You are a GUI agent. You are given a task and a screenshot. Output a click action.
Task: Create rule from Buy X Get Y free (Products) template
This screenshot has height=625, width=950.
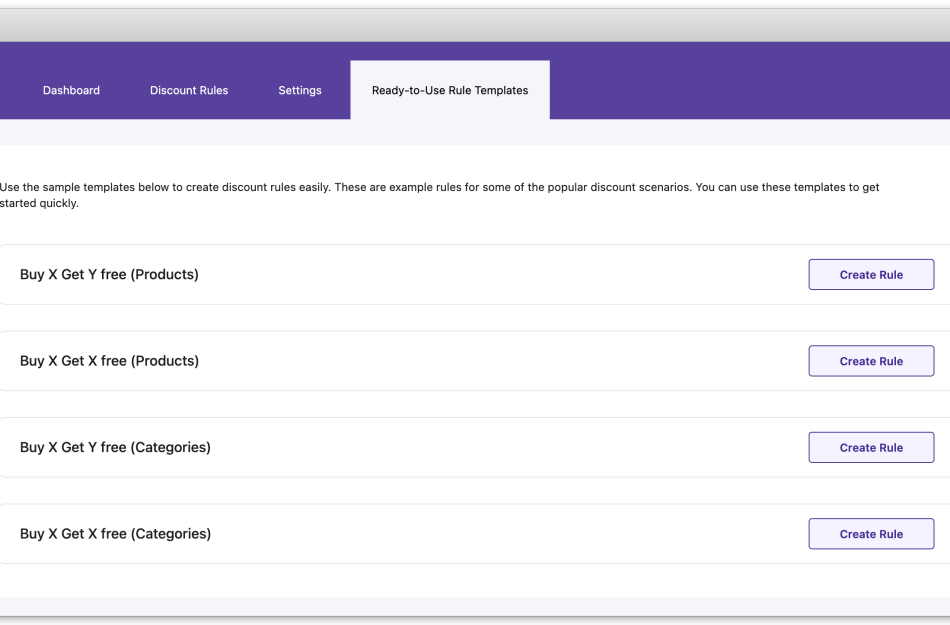click(x=870, y=274)
